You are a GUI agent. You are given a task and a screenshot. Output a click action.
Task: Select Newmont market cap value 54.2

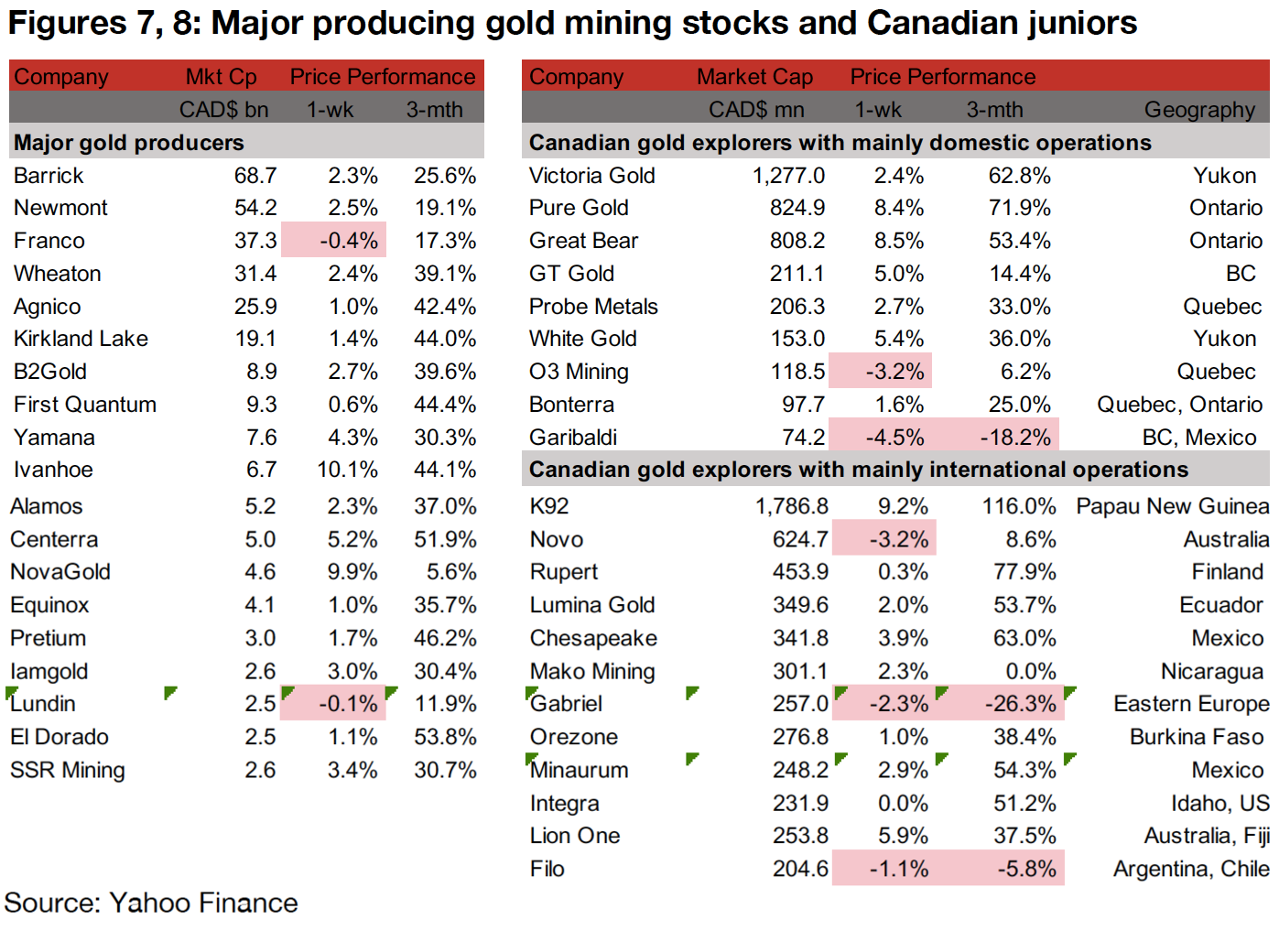(x=255, y=208)
